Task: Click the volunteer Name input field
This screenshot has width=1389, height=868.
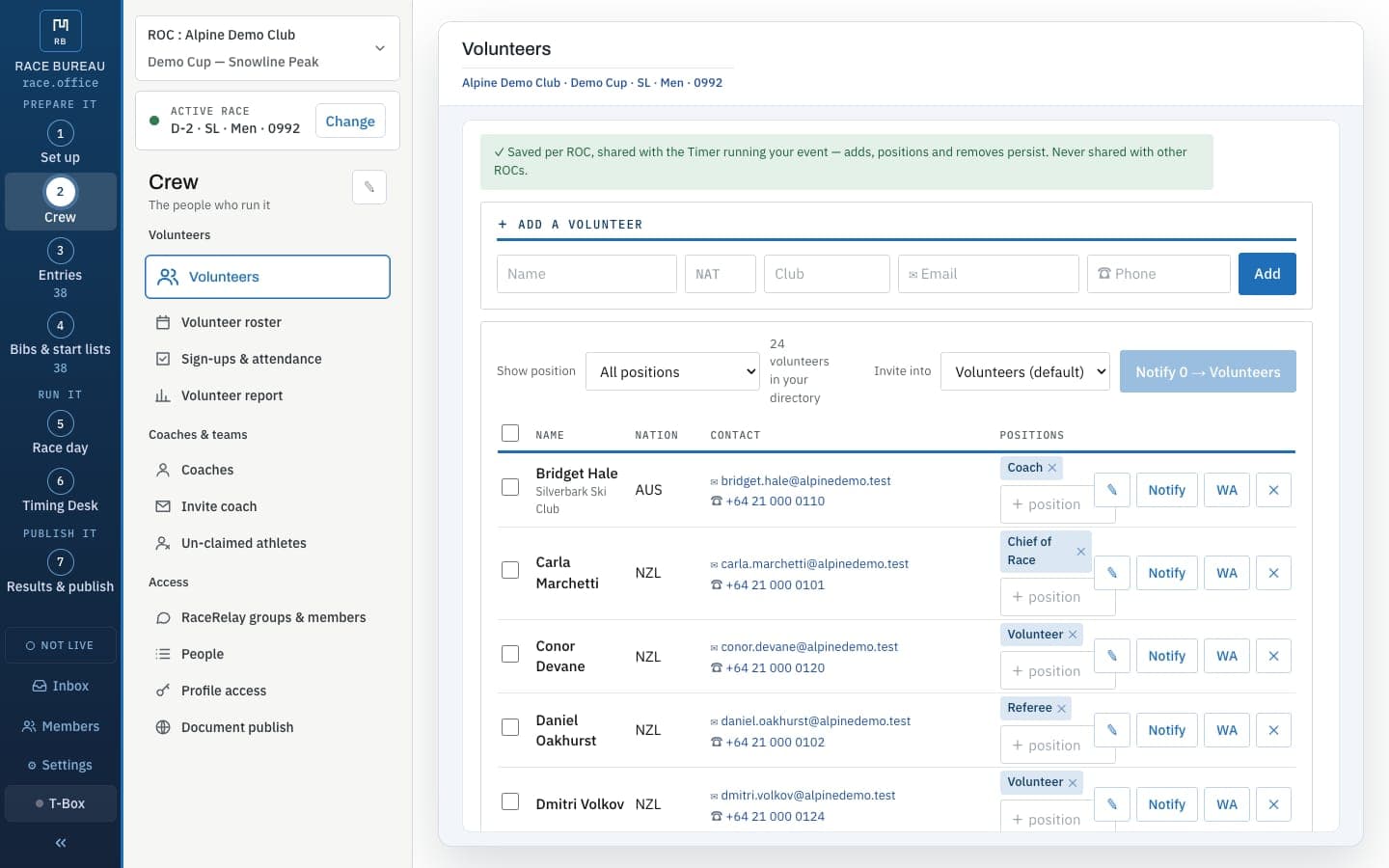Action: (x=586, y=274)
